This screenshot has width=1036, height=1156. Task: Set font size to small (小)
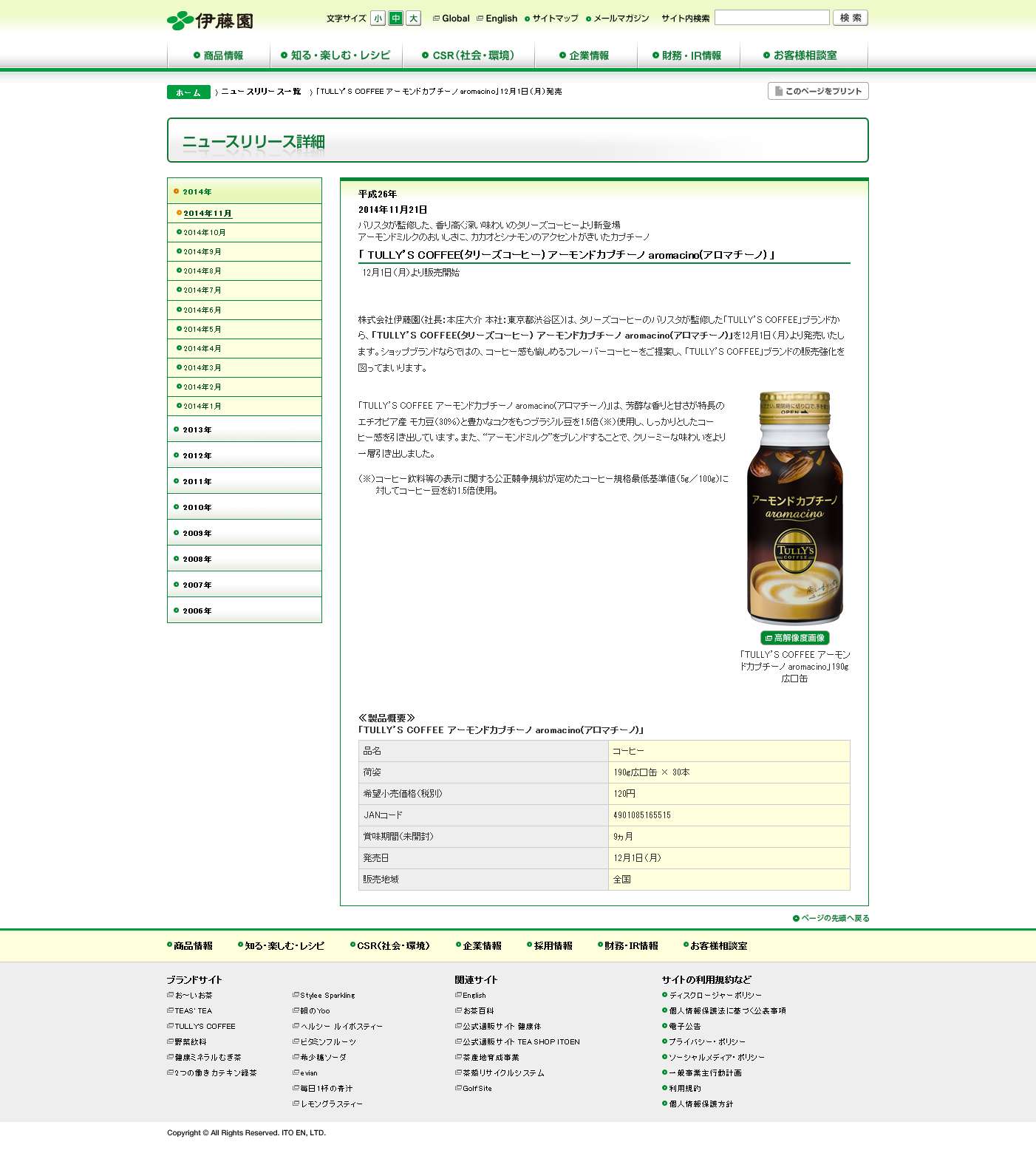point(378,18)
